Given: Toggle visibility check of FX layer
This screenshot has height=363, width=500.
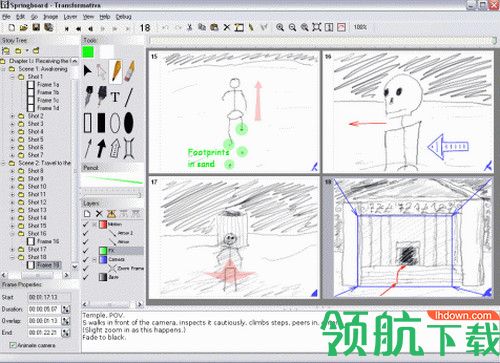Looking at the screenshot, I should click(x=86, y=251).
